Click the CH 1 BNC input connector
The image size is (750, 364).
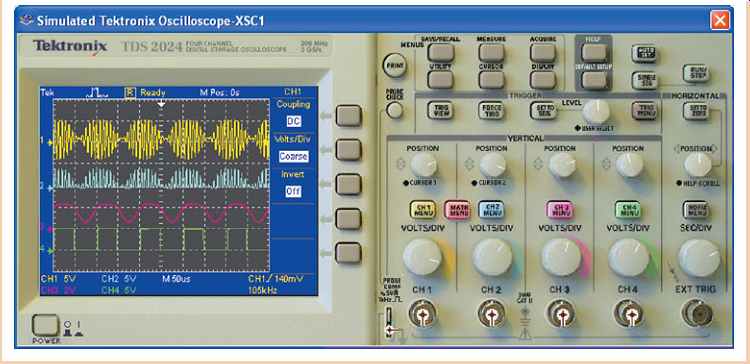423,314
